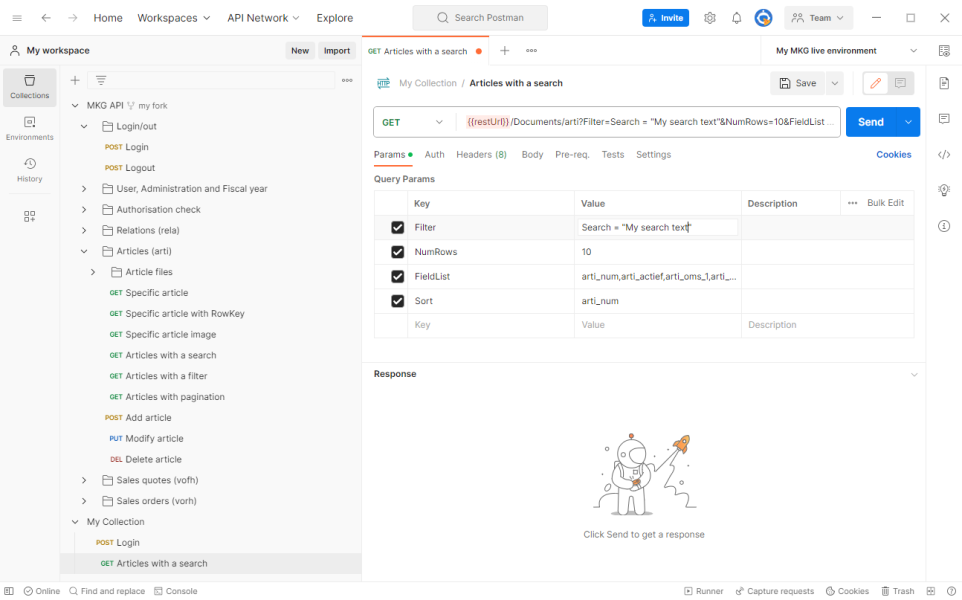Open the Team dropdown
The width and height of the screenshot is (962, 600).
tap(818, 18)
